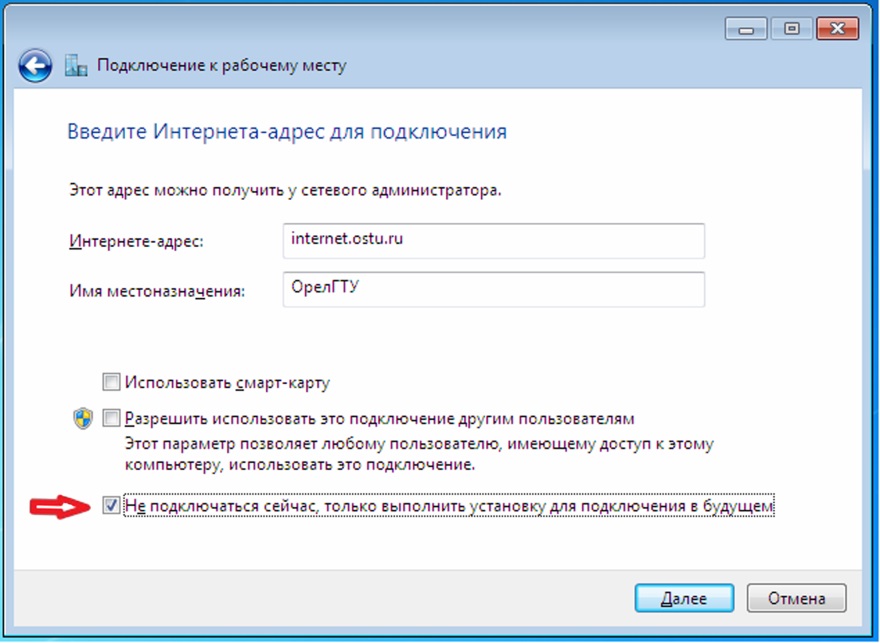Image resolution: width=880 pixels, height=643 pixels.
Task: Uncheck the 'Не подключаться сейчас' checkbox
Action: [x=112, y=507]
